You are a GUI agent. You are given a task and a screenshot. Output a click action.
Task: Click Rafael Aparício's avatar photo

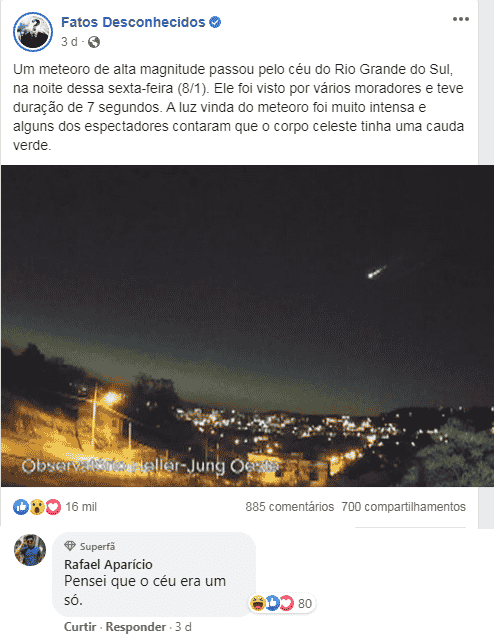[30, 550]
